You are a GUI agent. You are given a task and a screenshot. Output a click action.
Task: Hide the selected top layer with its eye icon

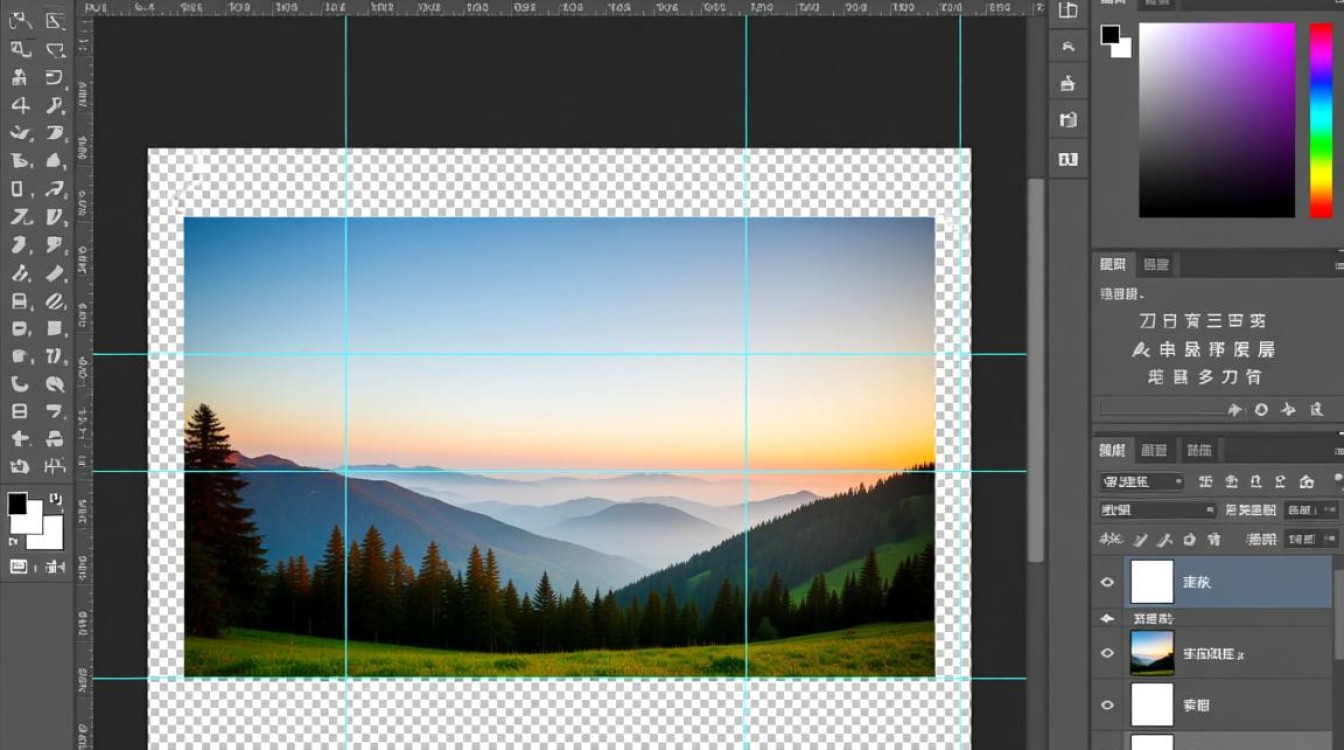(x=1107, y=582)
